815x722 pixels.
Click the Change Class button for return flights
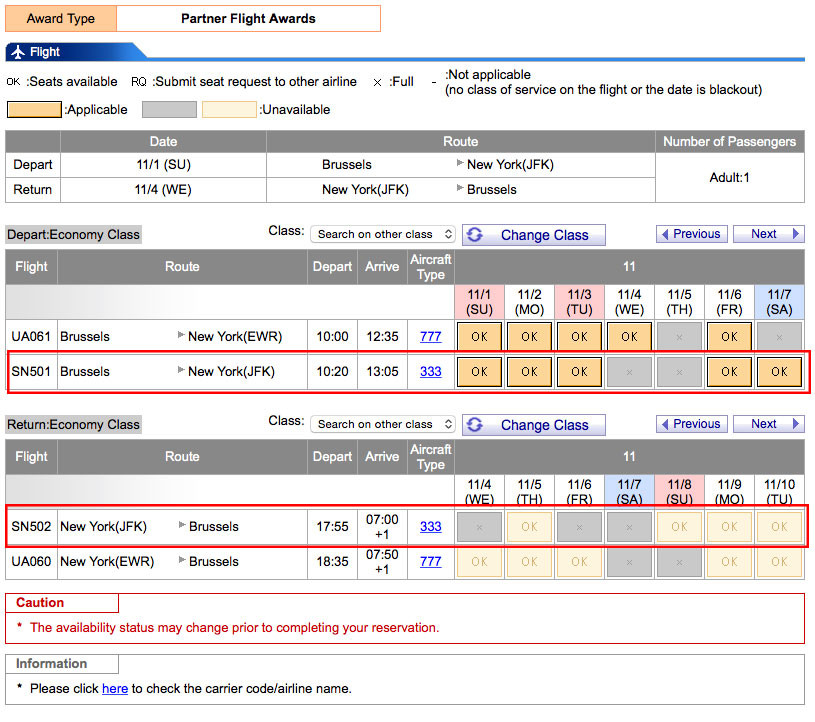coord(533,425)
